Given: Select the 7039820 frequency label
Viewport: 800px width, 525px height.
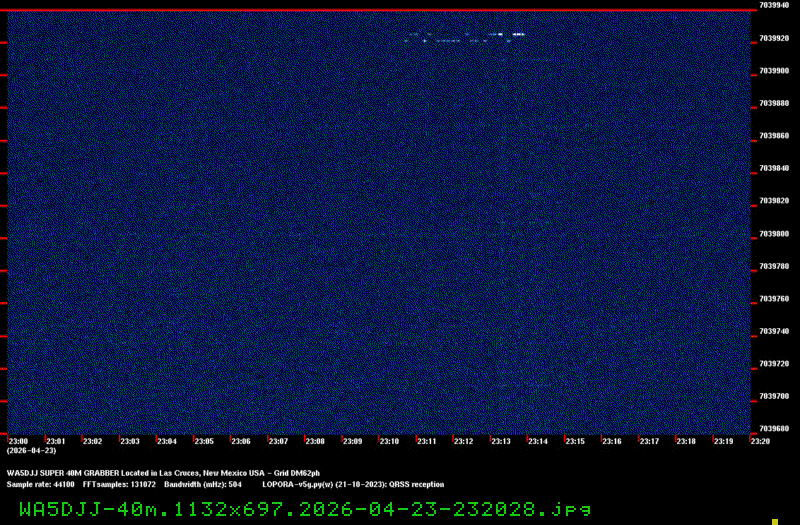Looking at the screenshot, I should (x=774, y=201).
